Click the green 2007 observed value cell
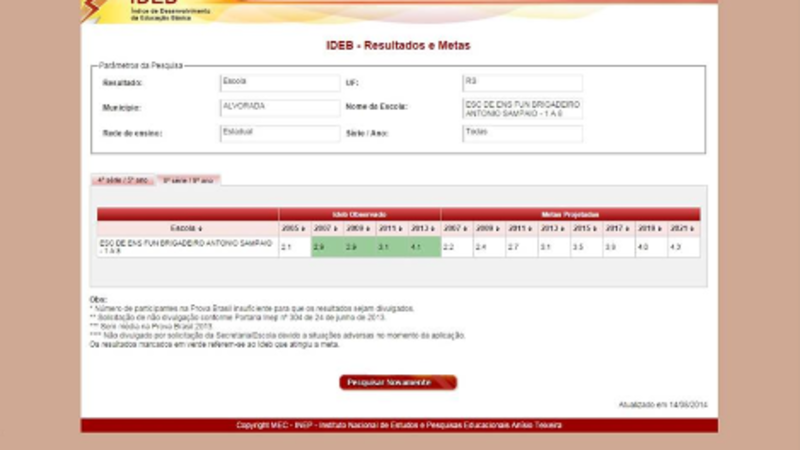800x450 pixels. click(x=327, y=247)
